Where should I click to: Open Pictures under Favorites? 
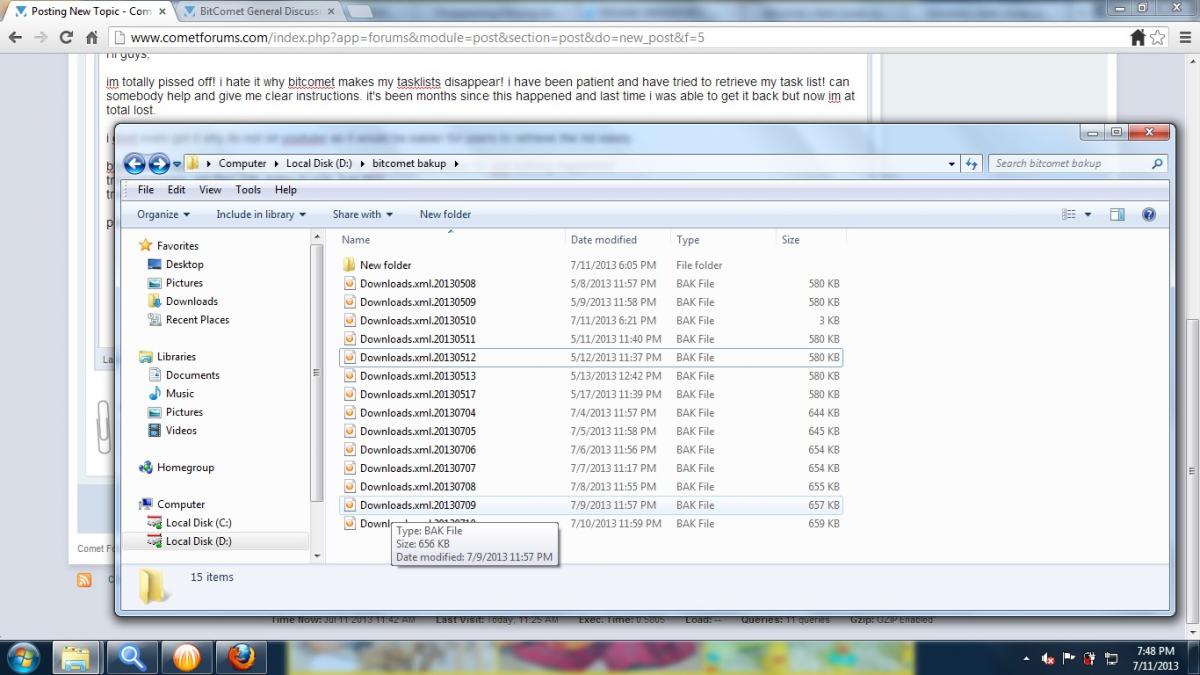(x=184, y=283)
